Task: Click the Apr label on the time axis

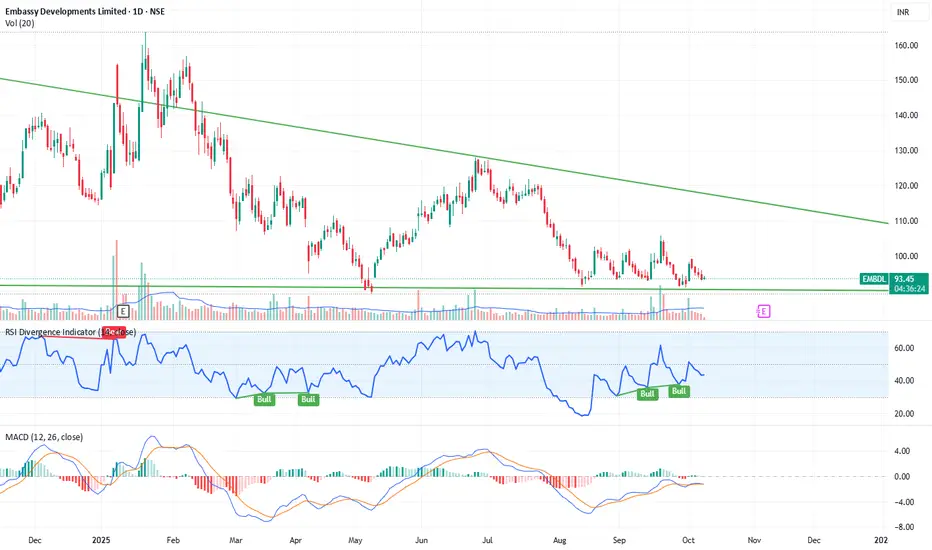Action: [x=295, y=540]
